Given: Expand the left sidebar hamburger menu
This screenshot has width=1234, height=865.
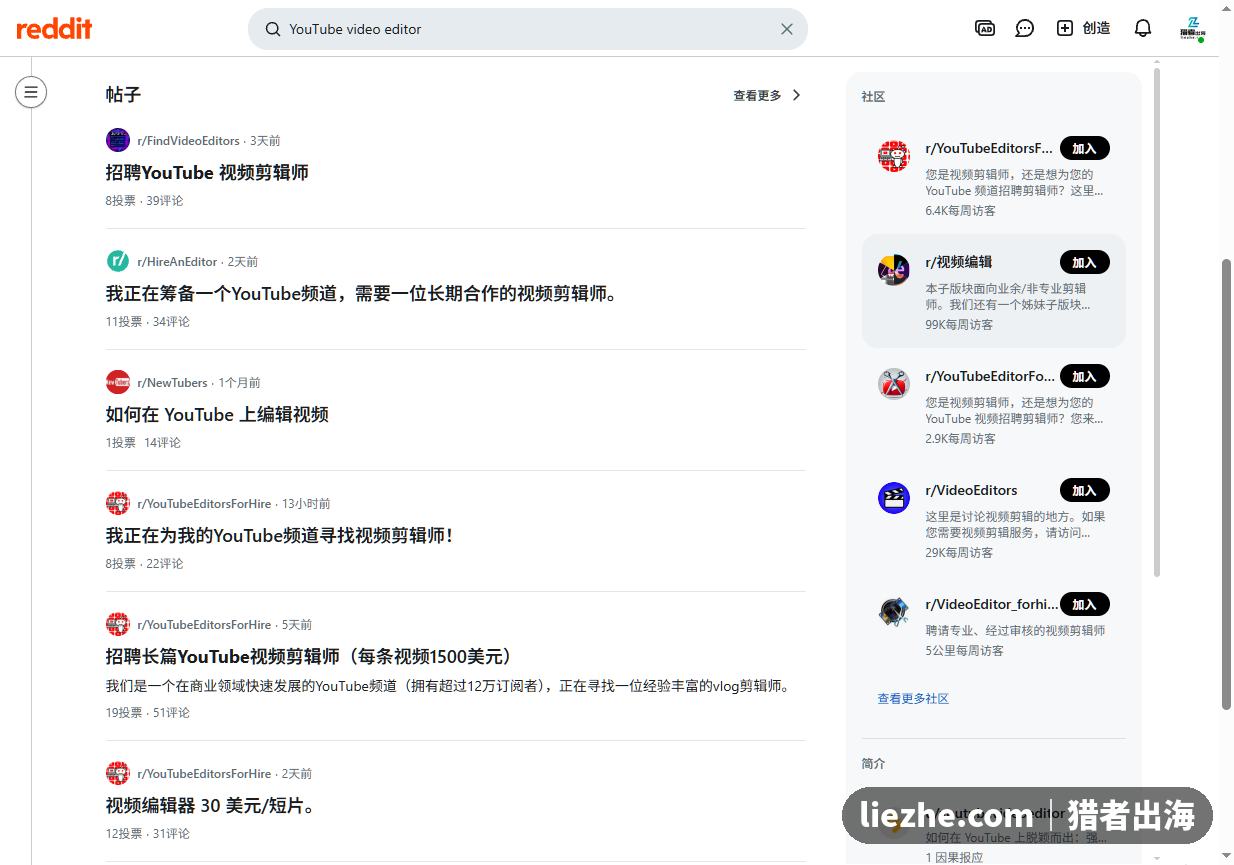Looking at the screenshot, I should click(x=31, y=92).
